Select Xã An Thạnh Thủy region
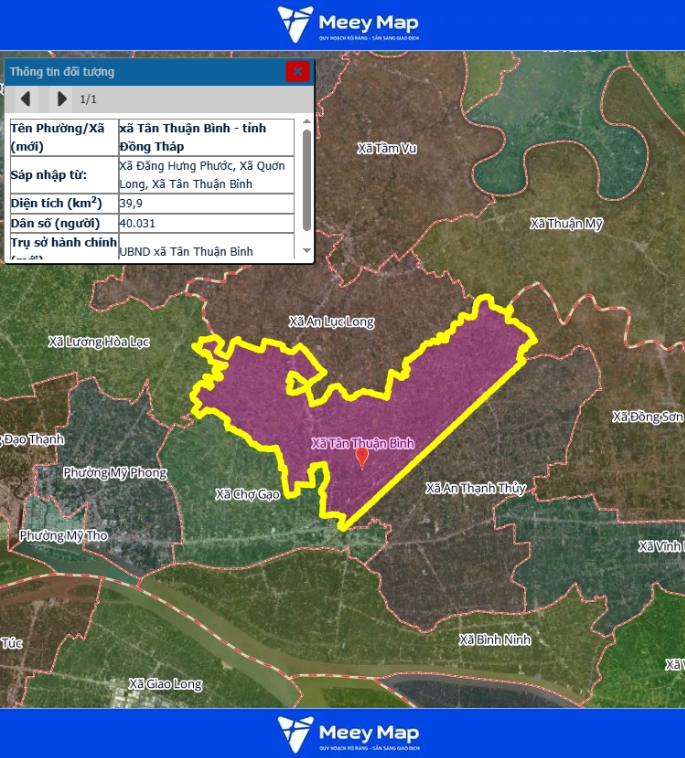685x758 pixels. click(x=475, y=488)
